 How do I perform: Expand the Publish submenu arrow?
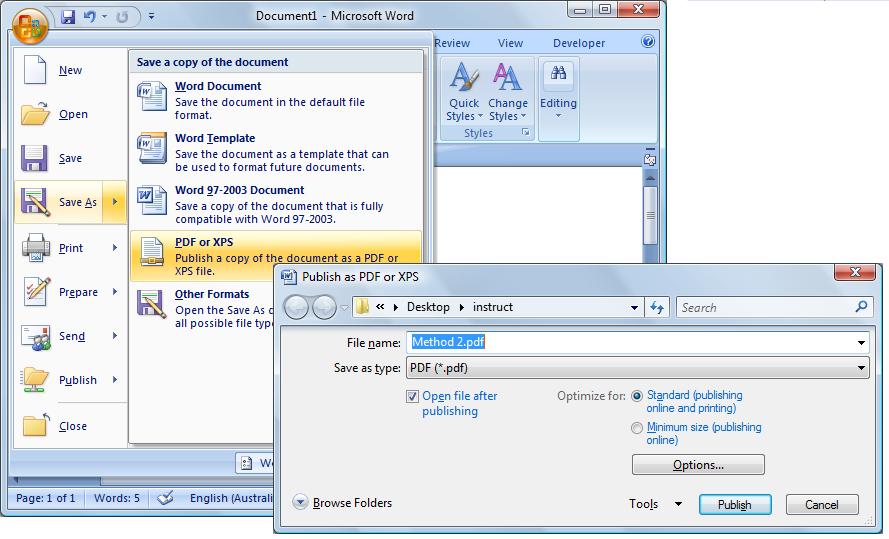click(x=115, y=380)
